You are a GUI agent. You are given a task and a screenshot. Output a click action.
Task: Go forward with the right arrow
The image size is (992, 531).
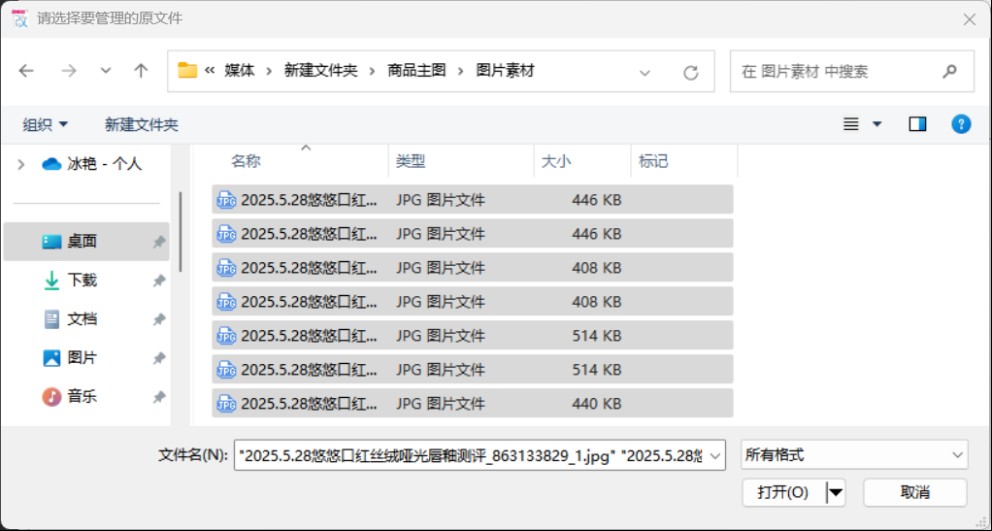click(68, 71)
